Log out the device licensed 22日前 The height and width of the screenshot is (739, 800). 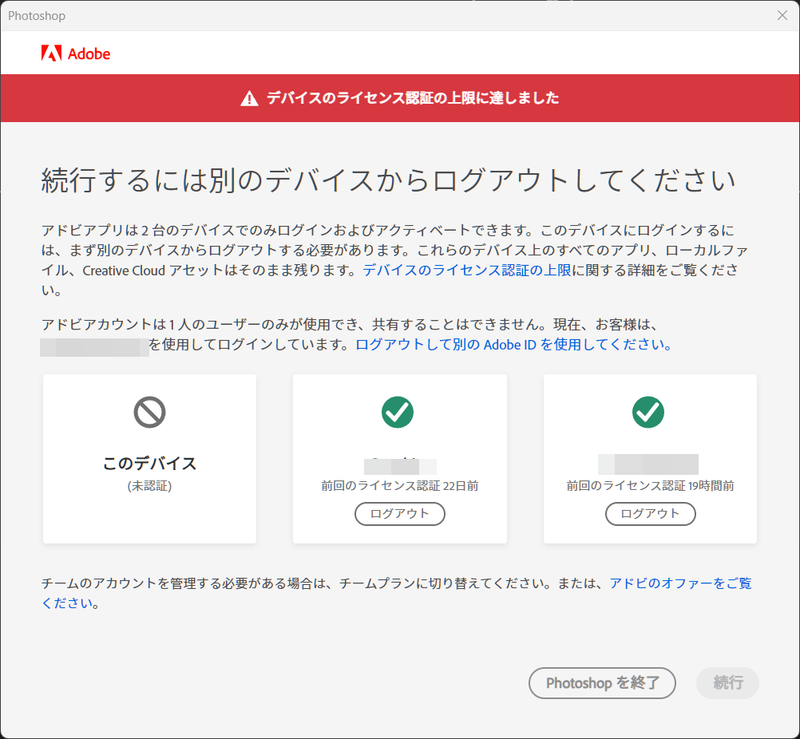coord(399,514)
